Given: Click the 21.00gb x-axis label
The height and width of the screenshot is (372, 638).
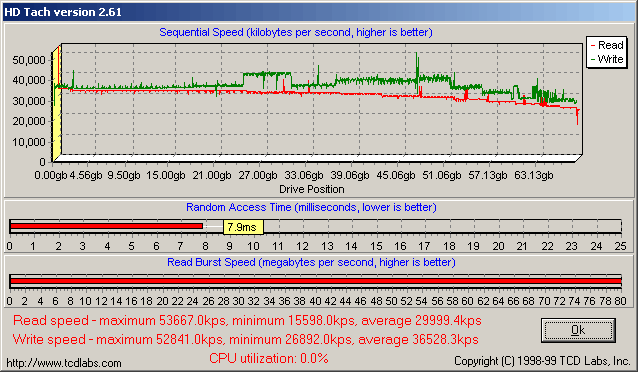Looking at the screenshot, I should click(x=212, y=175).
